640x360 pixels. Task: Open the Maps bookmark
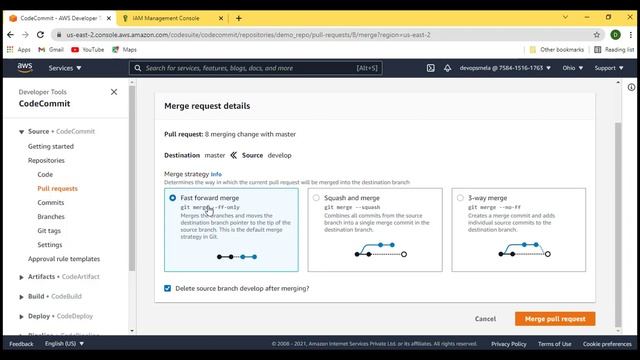click(124, 49)
